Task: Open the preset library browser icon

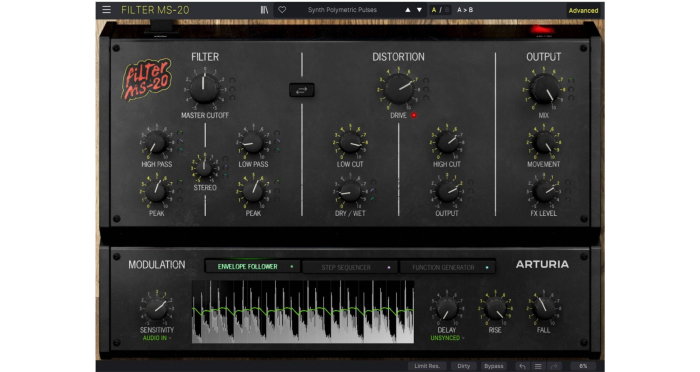Action: [264, 10]
